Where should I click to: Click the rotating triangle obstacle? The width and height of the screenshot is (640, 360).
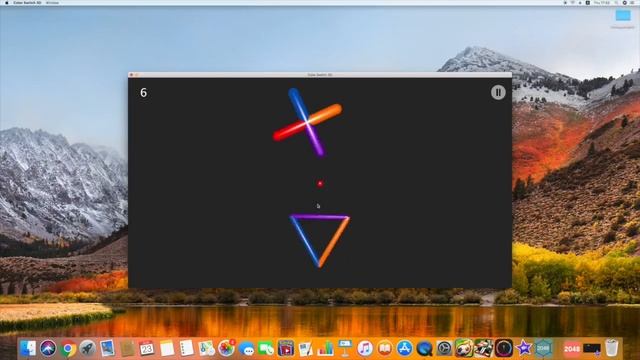click(320, 241)
